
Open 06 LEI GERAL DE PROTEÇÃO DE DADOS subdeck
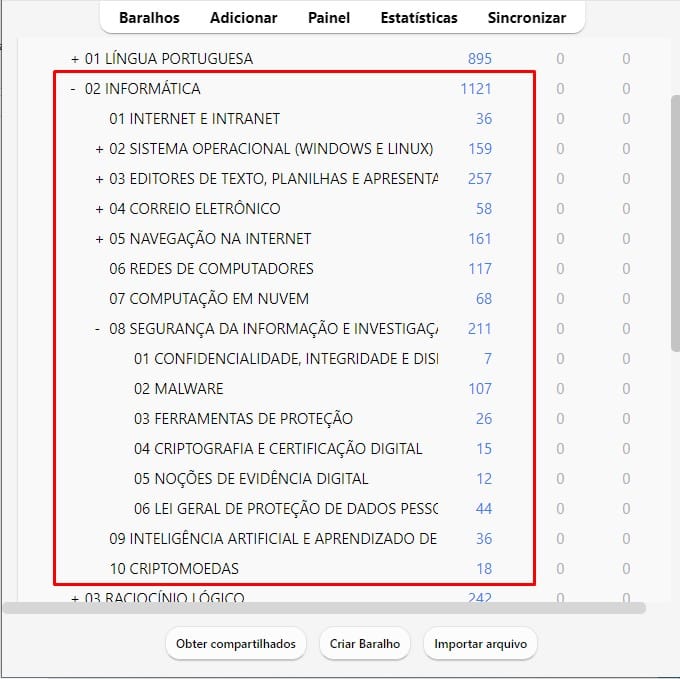coord(286,508)
